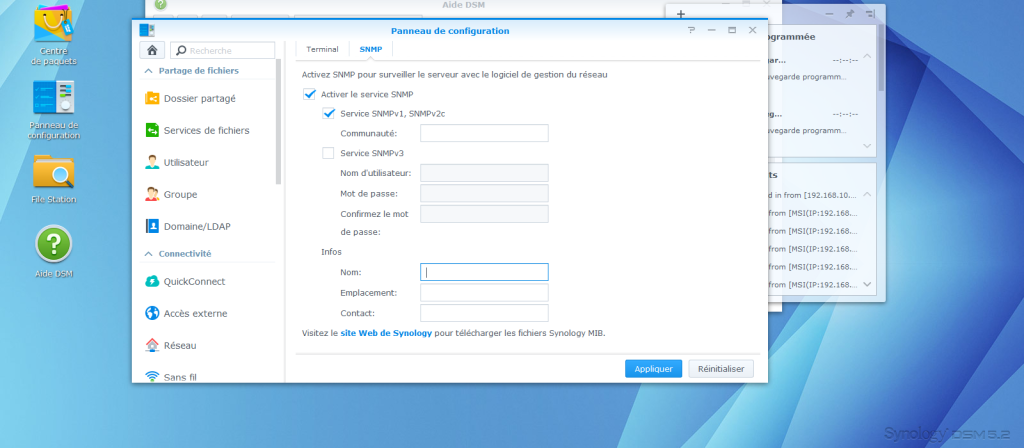The image size is (1024, 448).
Task: Click the question-mark help icon of Panneau de configuration
Action: [x=692, y=30]
